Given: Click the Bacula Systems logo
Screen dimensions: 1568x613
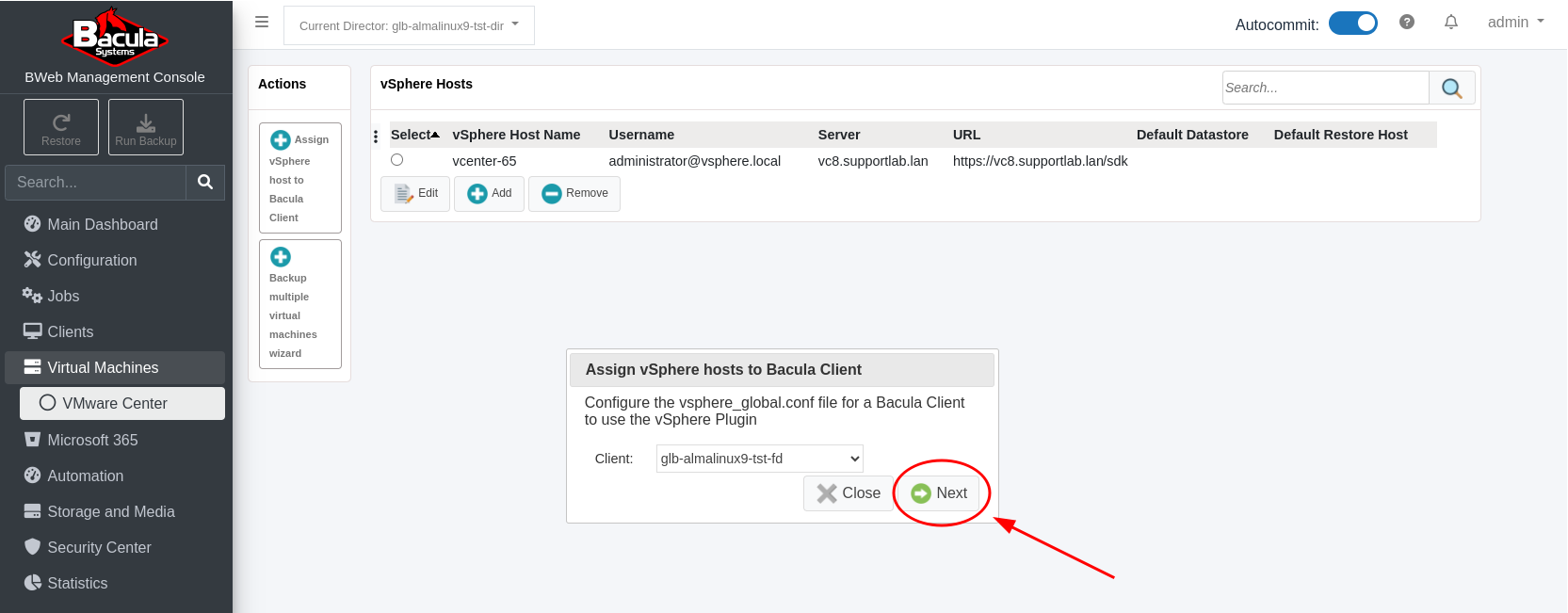Looking at the screenshot, I should 115,37.
